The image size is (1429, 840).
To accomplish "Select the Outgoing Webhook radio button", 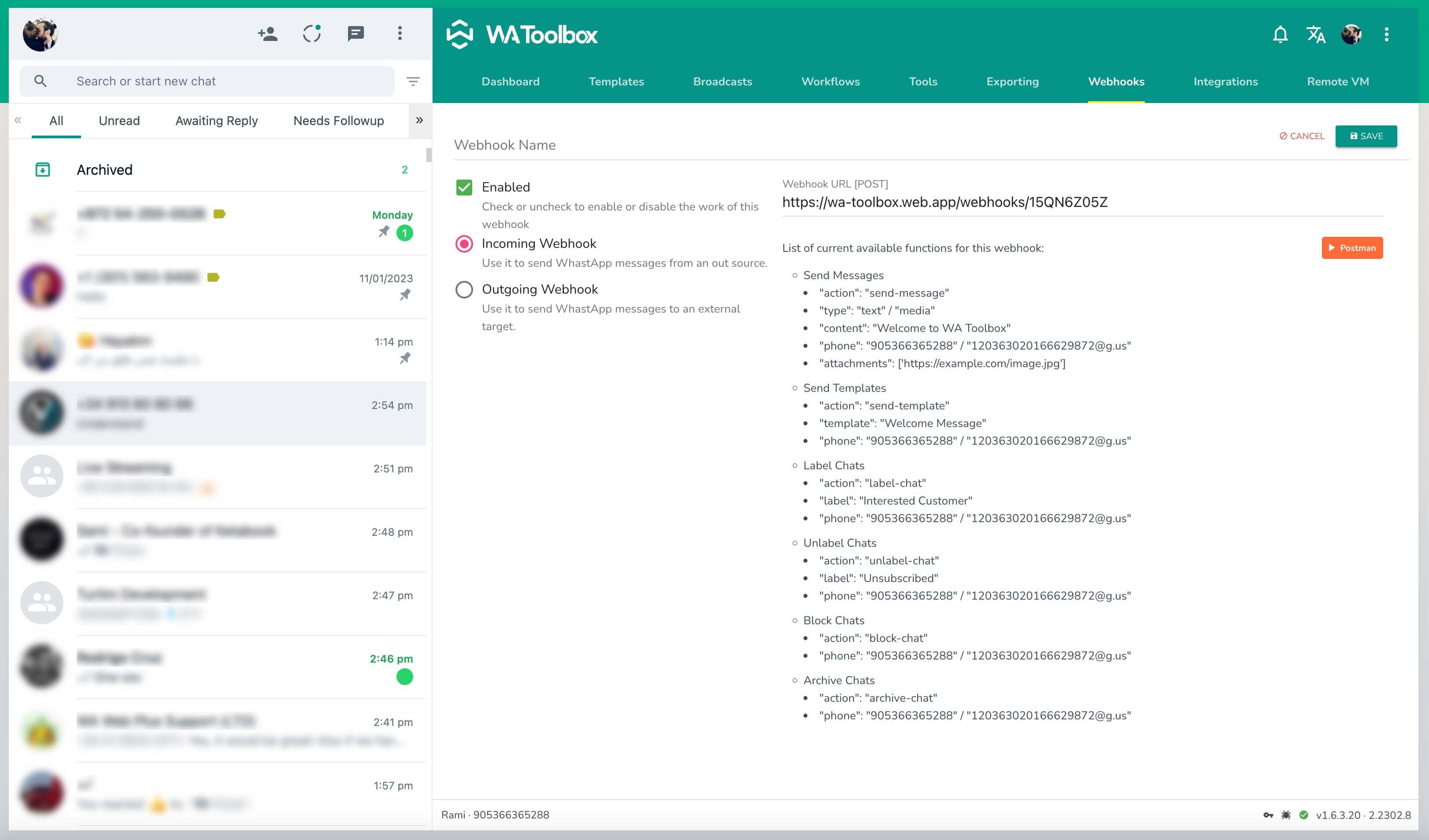I will 464,290.
